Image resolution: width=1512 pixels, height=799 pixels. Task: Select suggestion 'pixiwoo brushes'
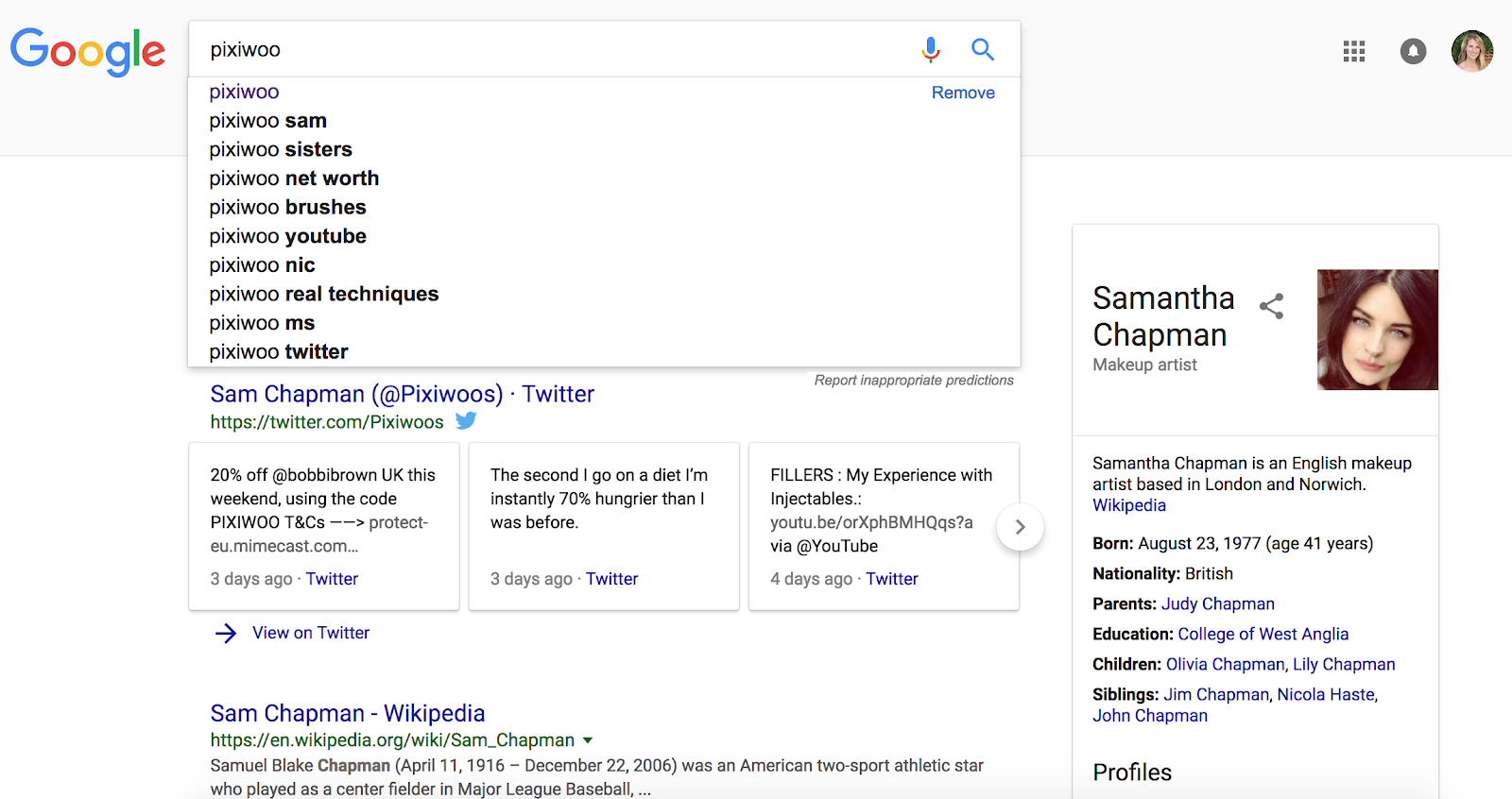point(287,207)
